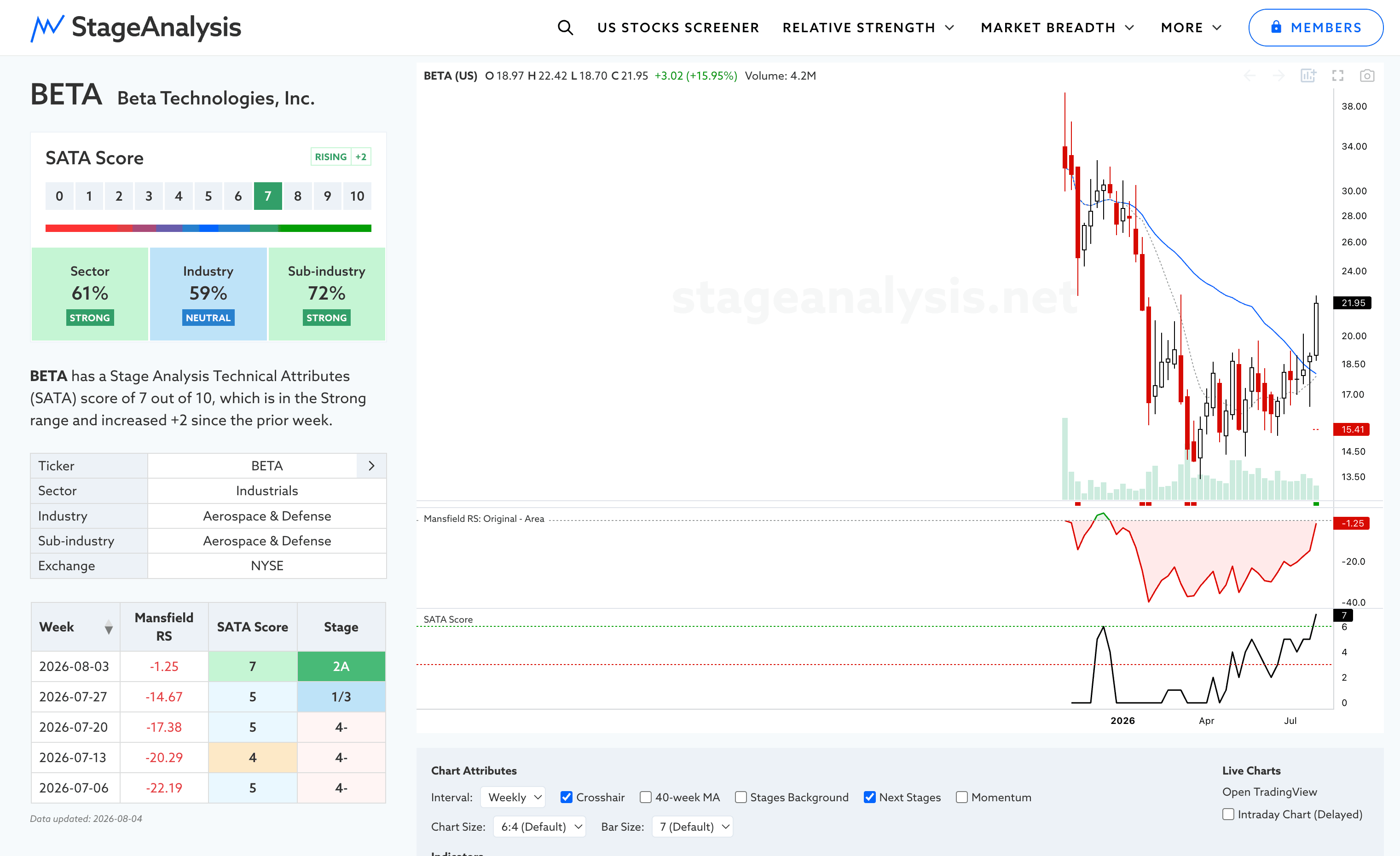
Task: Enable Stages Background checkbox
Action: pos(740,797)
